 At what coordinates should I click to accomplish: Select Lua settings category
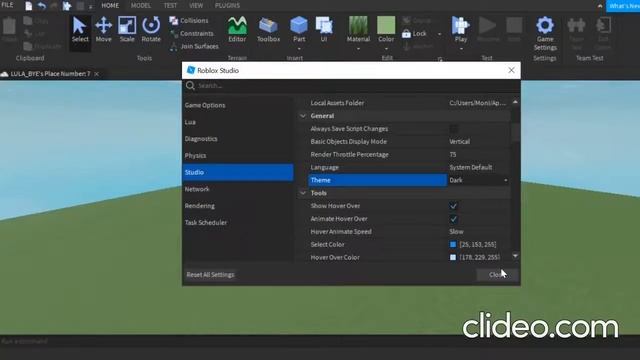238,122
